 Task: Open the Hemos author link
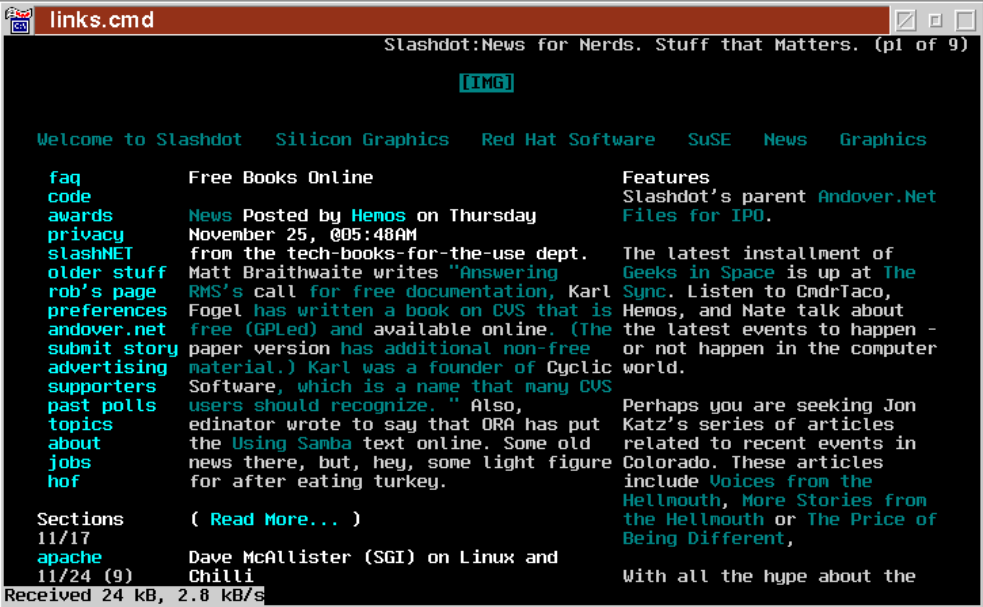(x=378, y=216)
